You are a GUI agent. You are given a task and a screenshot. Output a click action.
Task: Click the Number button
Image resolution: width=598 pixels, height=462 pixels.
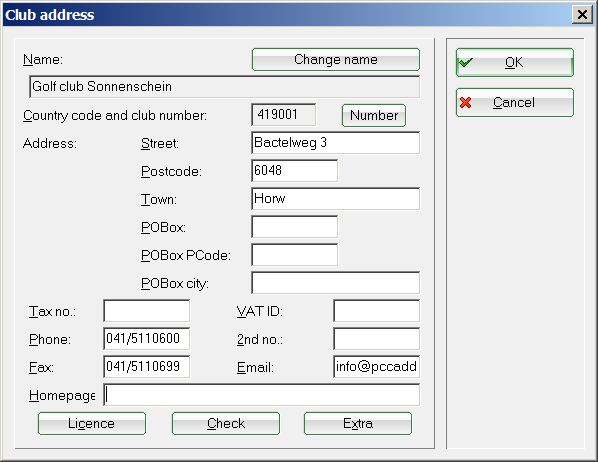(374, 115)
